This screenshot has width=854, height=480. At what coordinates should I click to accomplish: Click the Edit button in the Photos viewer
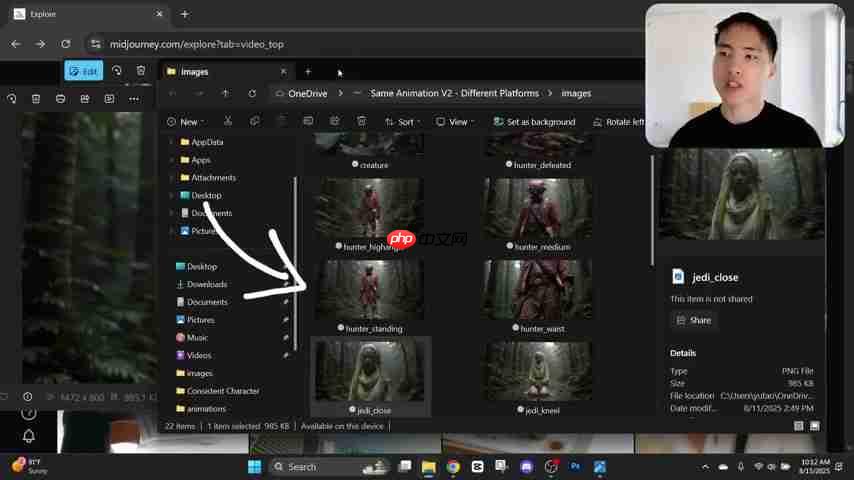tap(83, 71)
